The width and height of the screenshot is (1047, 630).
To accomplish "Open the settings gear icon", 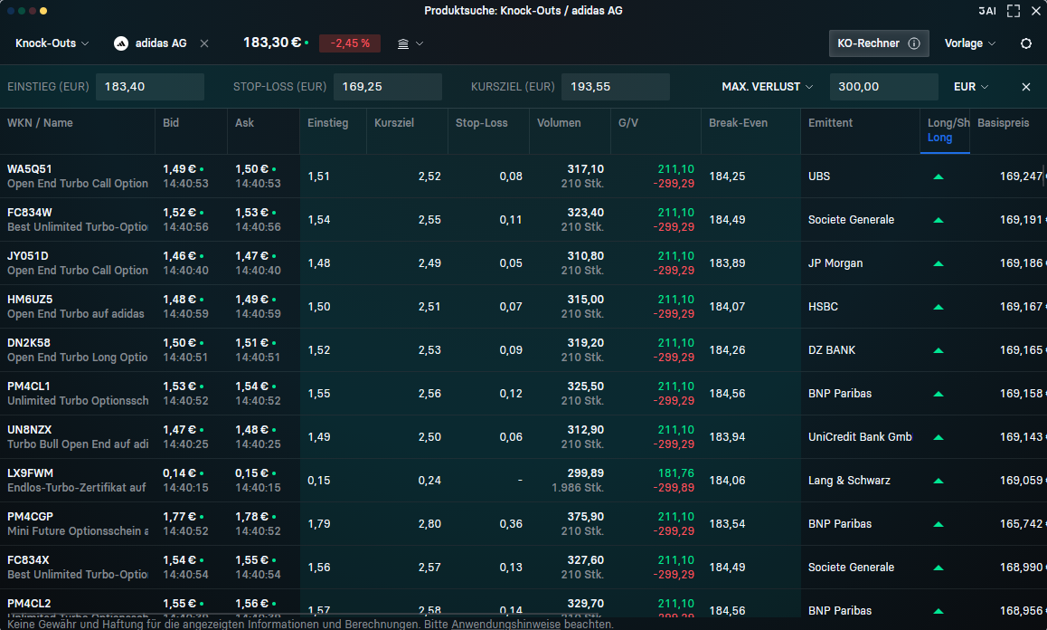I will tap(1026, 43).
